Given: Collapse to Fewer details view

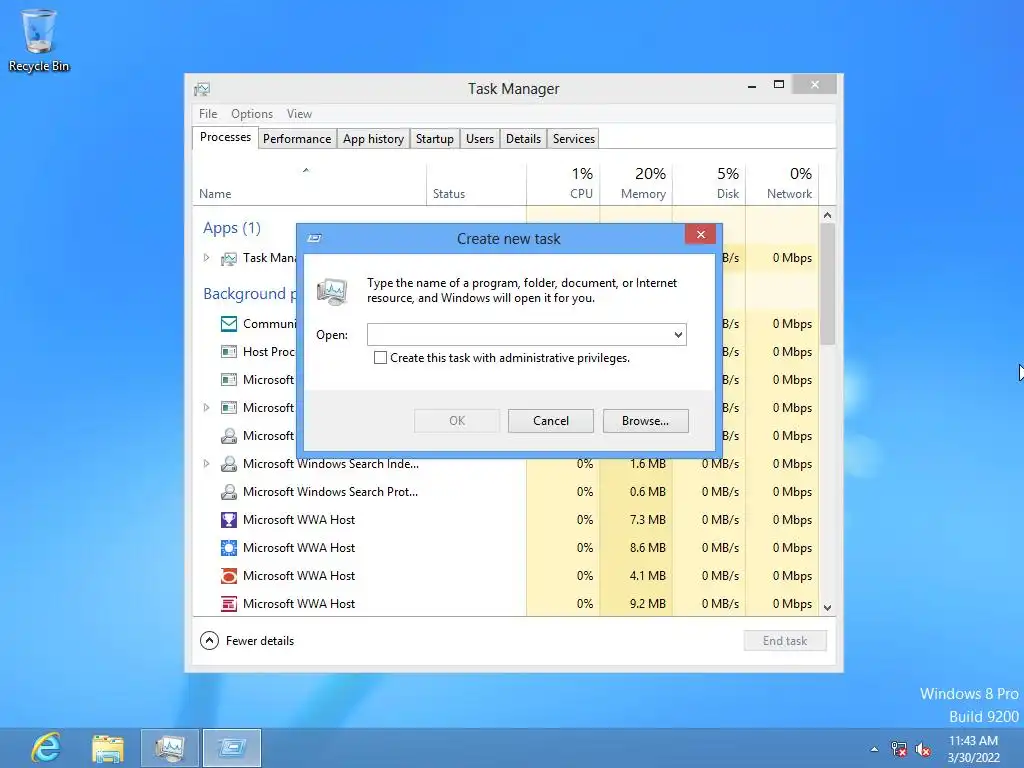Looking at the screenshot, I should (247, 641).
